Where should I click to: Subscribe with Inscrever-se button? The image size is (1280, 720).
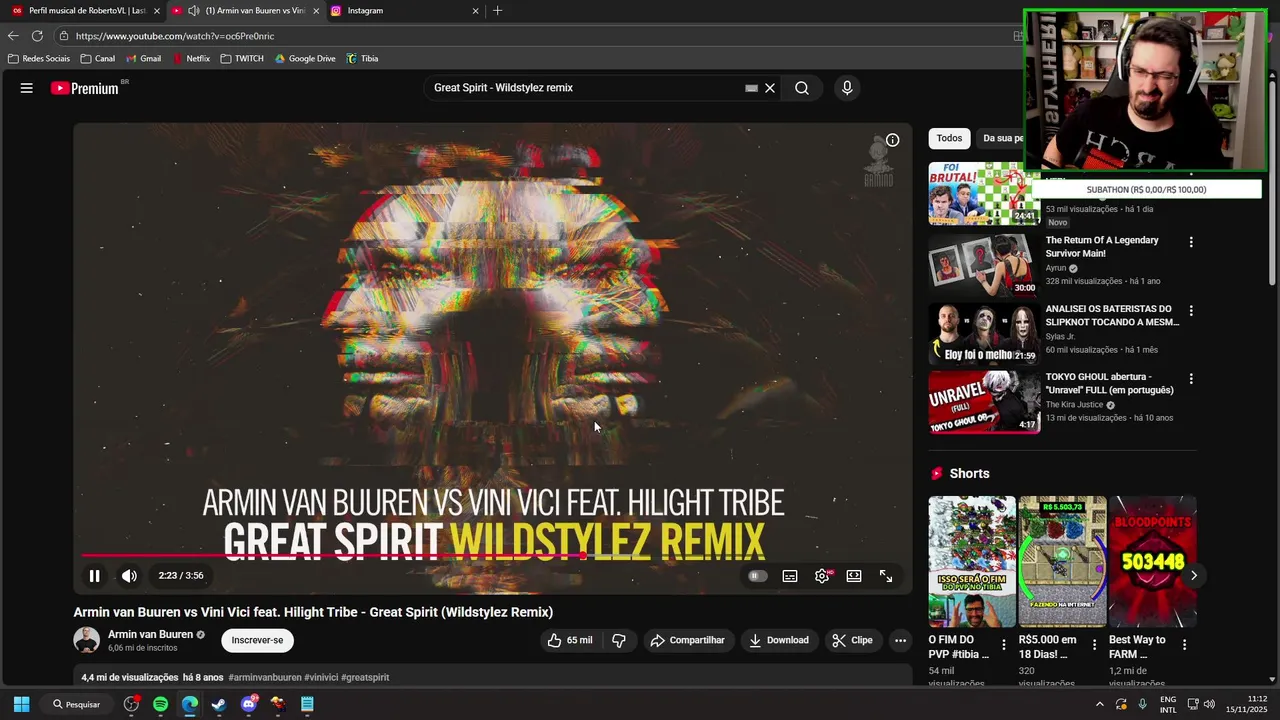[x=257, y=640]
